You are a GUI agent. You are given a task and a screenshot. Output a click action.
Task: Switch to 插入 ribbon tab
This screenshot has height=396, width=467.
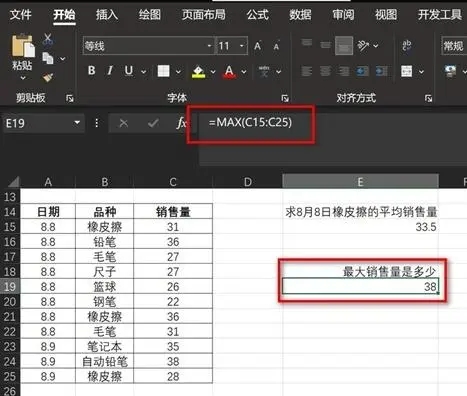click(x=107, y=15)
